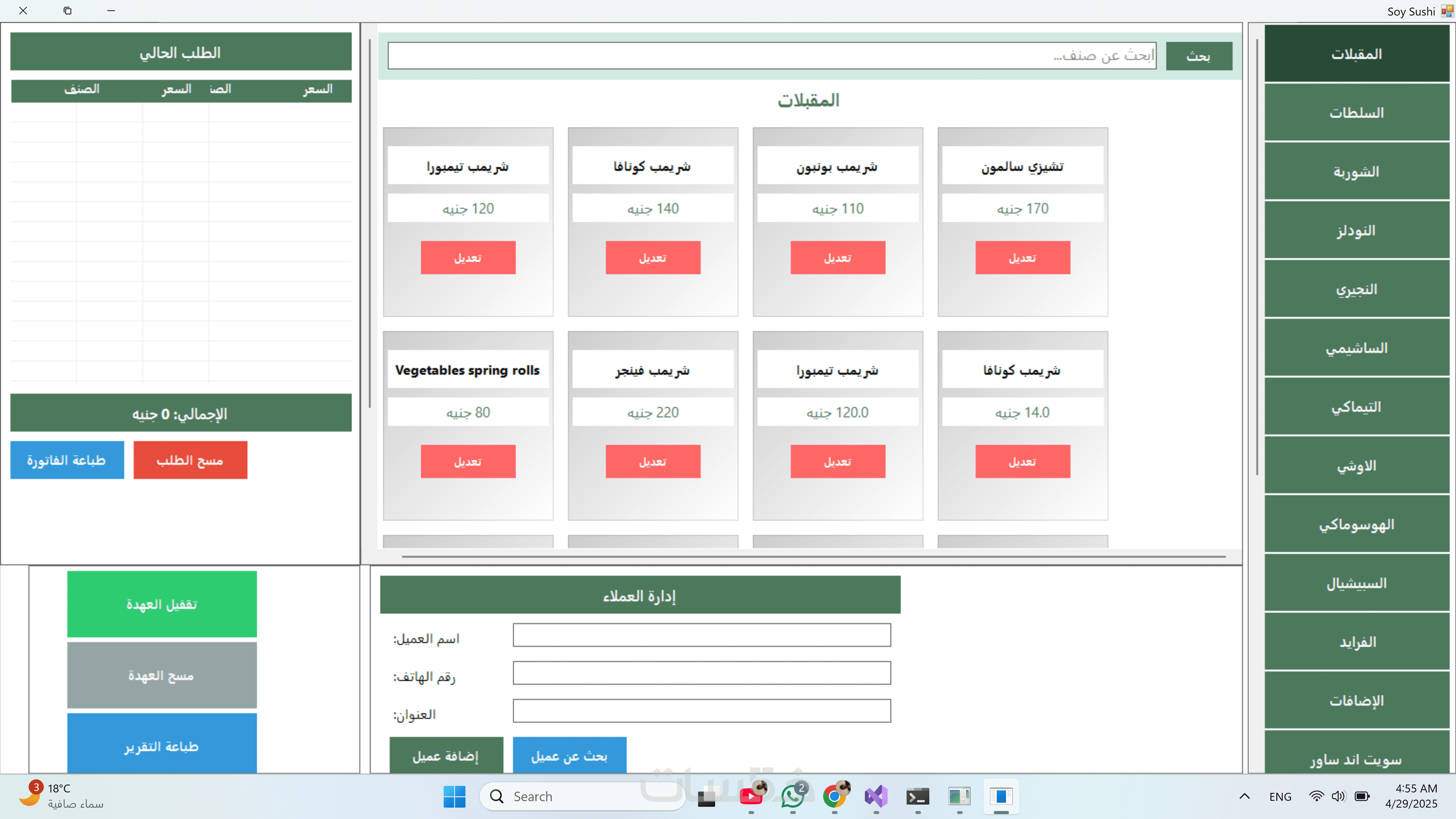Select the السلطات category tab
Viewport: 1456px width, 819px height.
(x=1357, y=113)
